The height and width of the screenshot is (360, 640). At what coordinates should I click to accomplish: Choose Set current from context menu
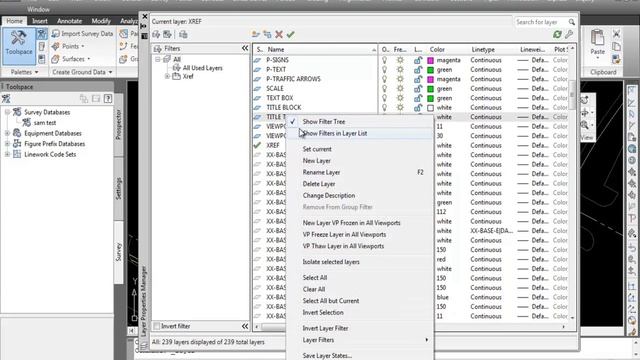coord(360,149)
